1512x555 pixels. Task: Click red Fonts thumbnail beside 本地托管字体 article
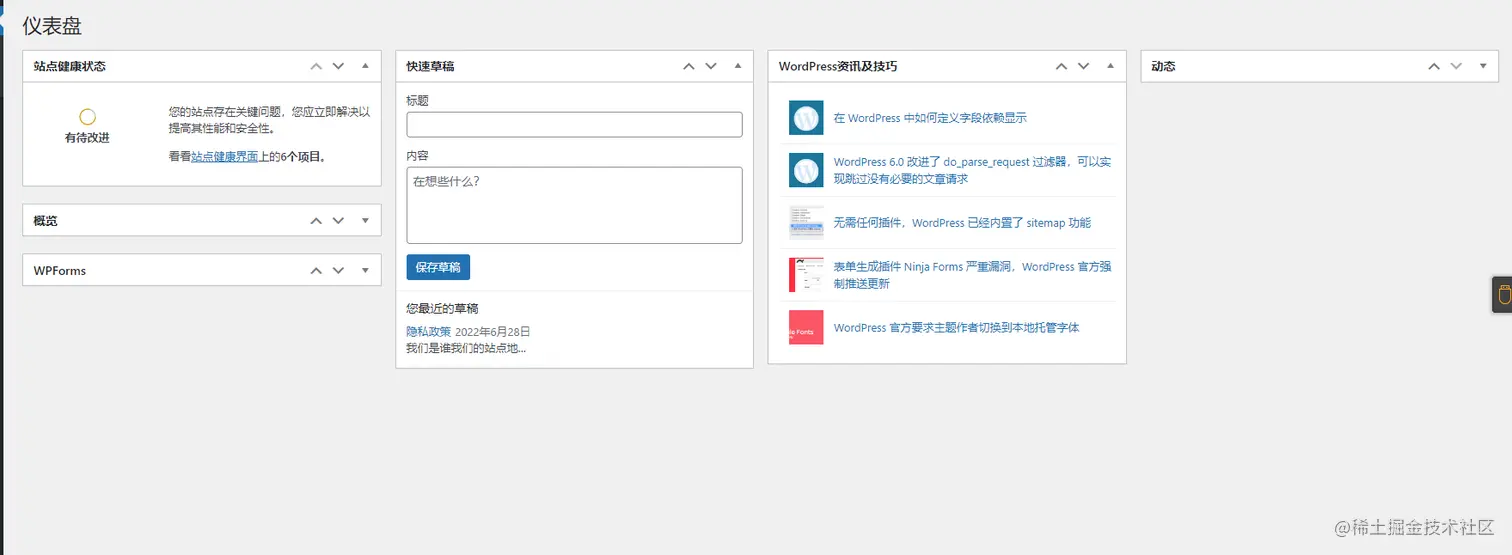pos(806,327)
